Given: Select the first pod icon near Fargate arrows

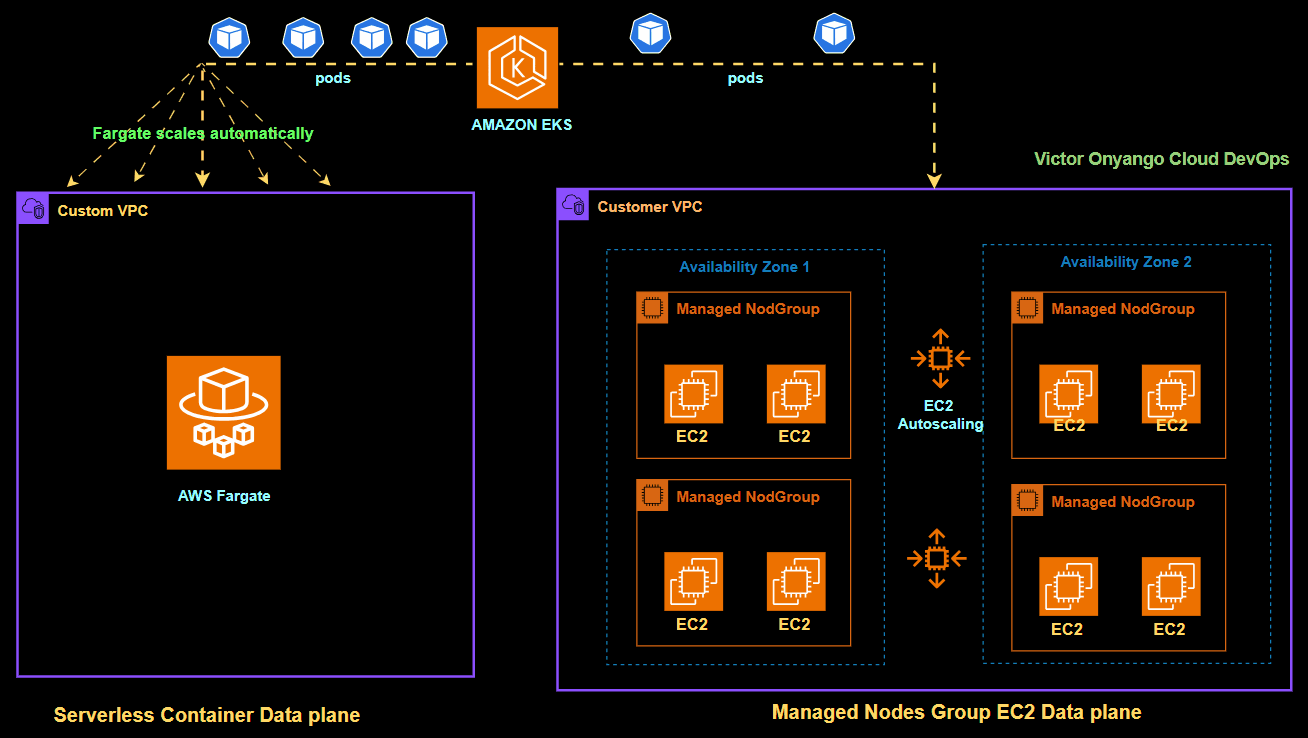Looking at the screenshot, I should [x=229, y=36].
